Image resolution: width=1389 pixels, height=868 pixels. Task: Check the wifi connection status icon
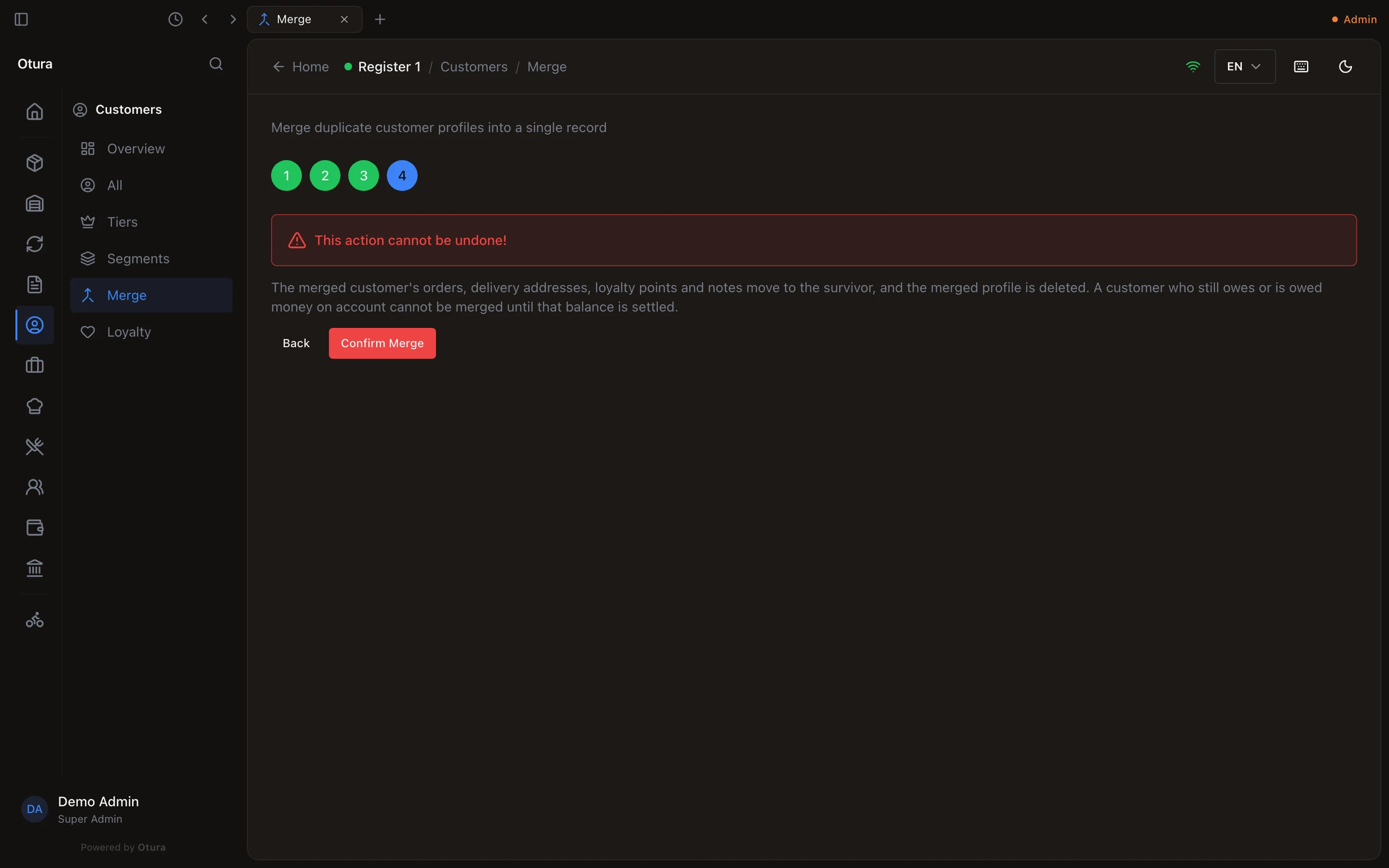pos(1193,67)
